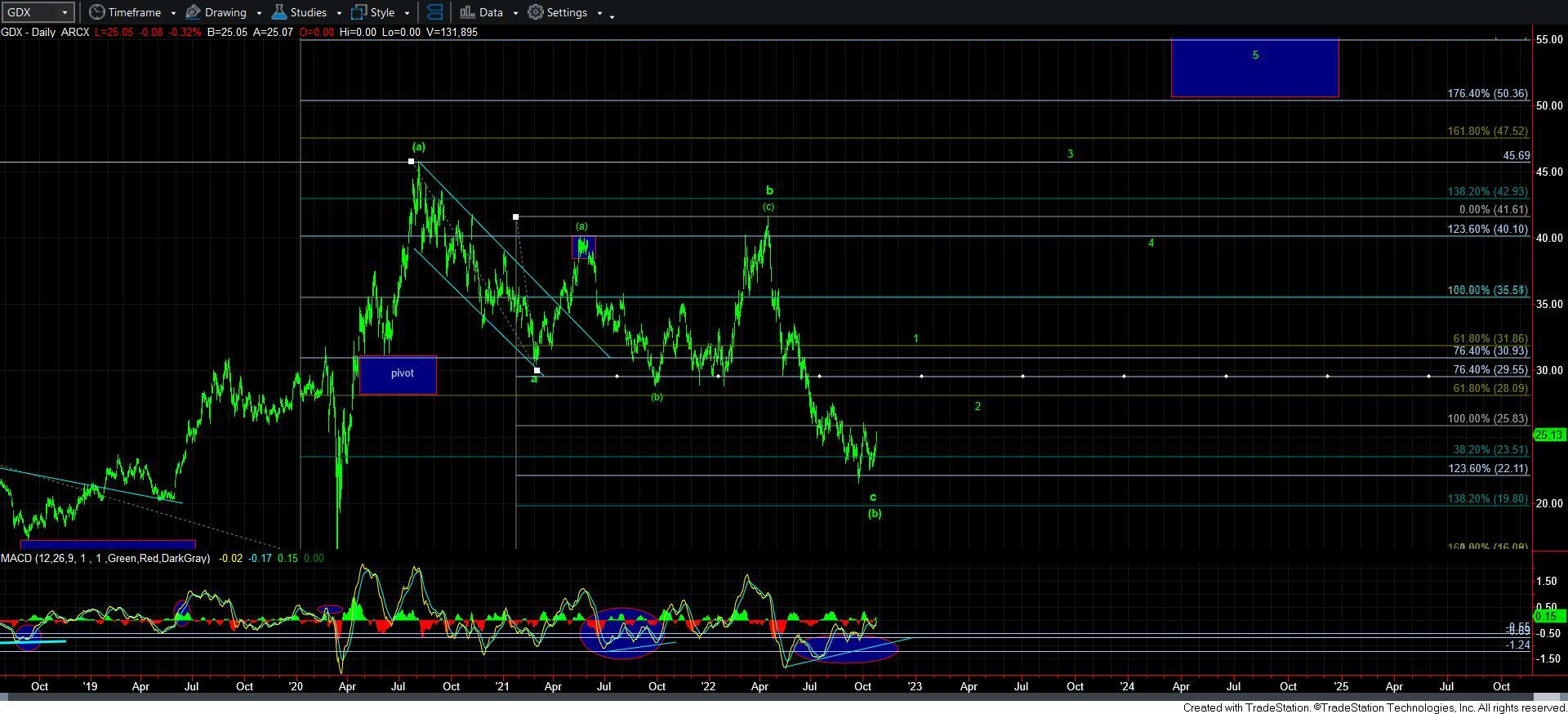Click the Studies flask icon
The height and width of the screenshot is (714, 1568).
279,12
